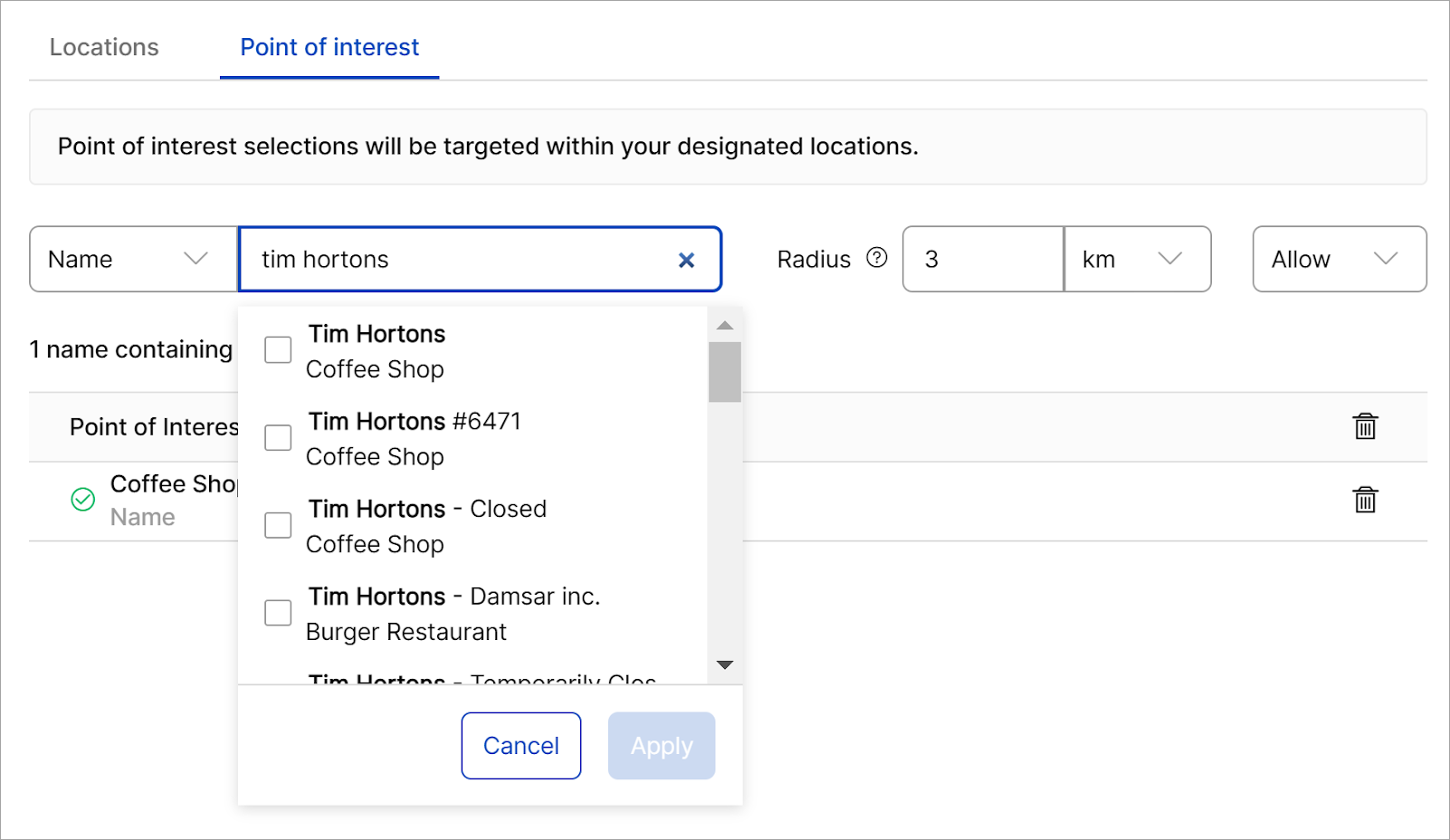Select the Point of interest tab

click(x=329, y=47)
